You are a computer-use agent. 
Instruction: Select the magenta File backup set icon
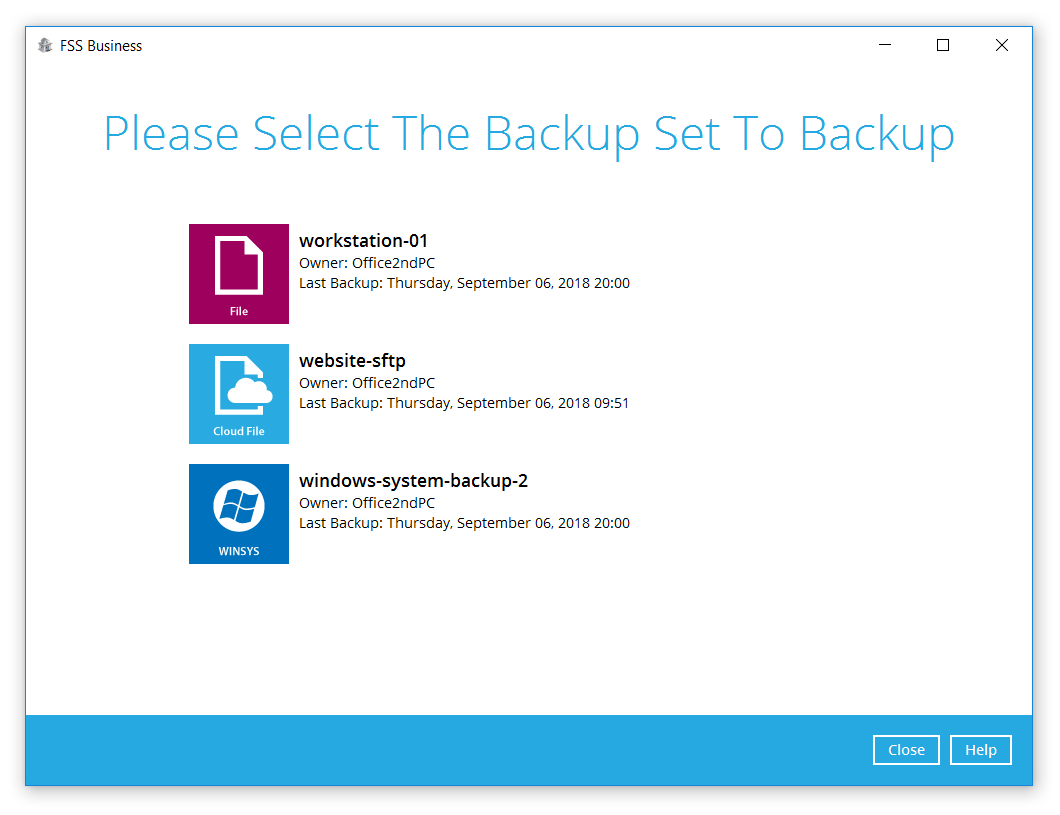tap(239, 274)
